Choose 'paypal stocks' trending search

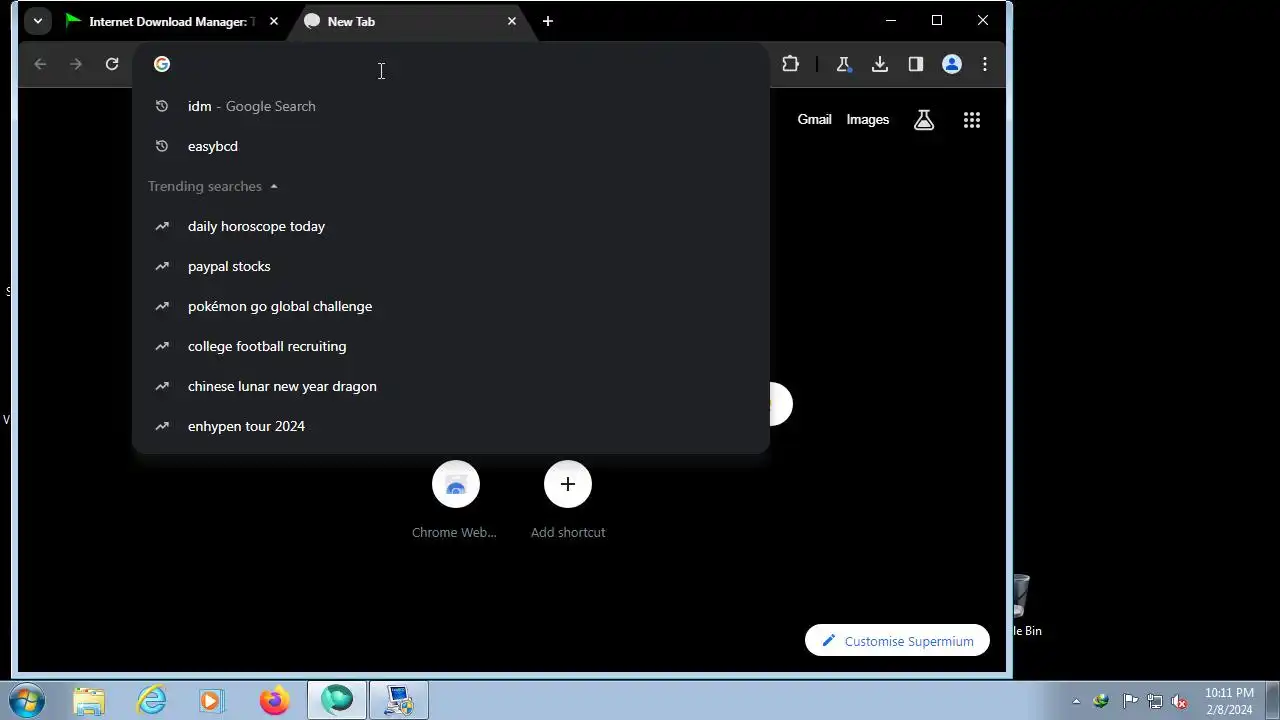coord(451,266)
